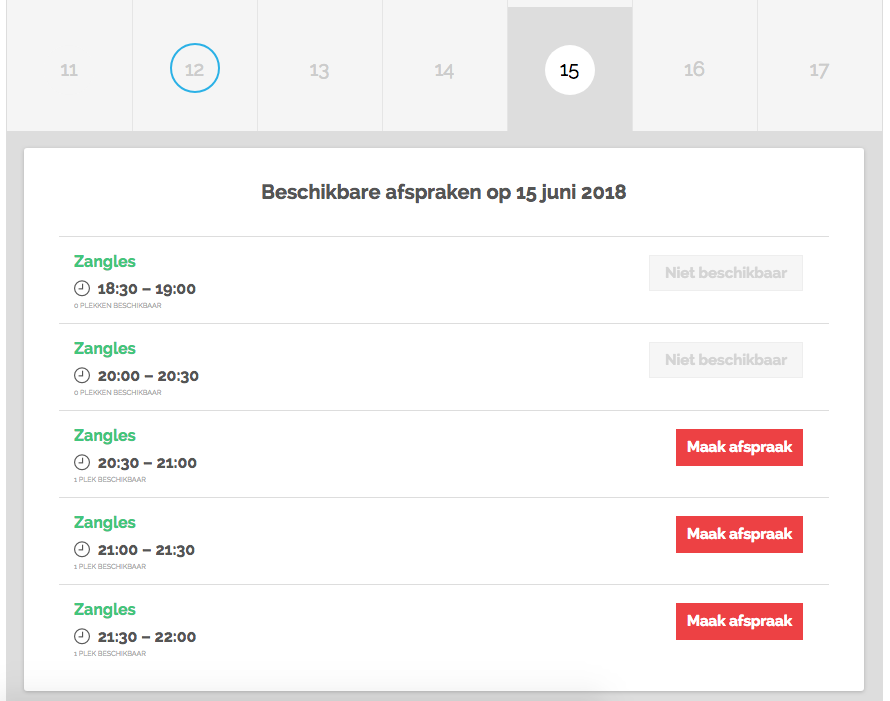Book the 20:30 – 21:00 Zangles slot
Screen dimensions: 890x701
click(739, 447)
